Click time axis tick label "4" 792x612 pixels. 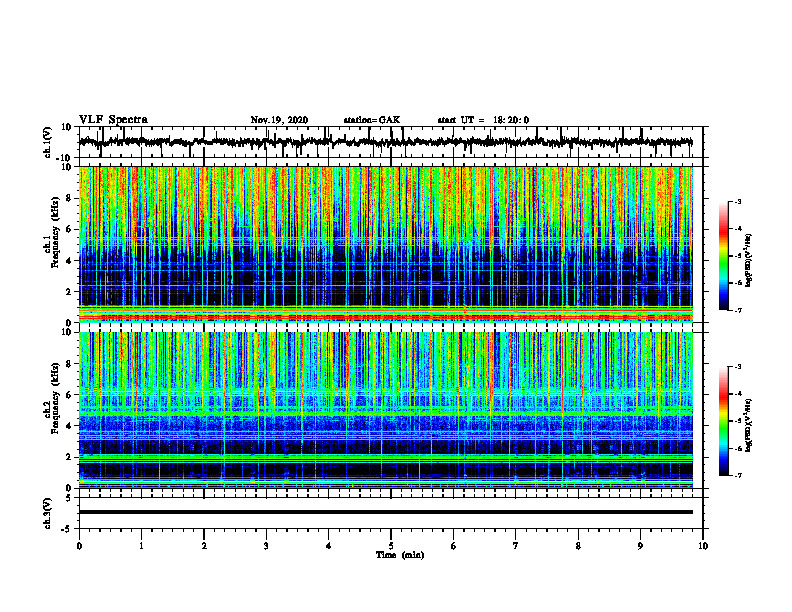(329, 546)
